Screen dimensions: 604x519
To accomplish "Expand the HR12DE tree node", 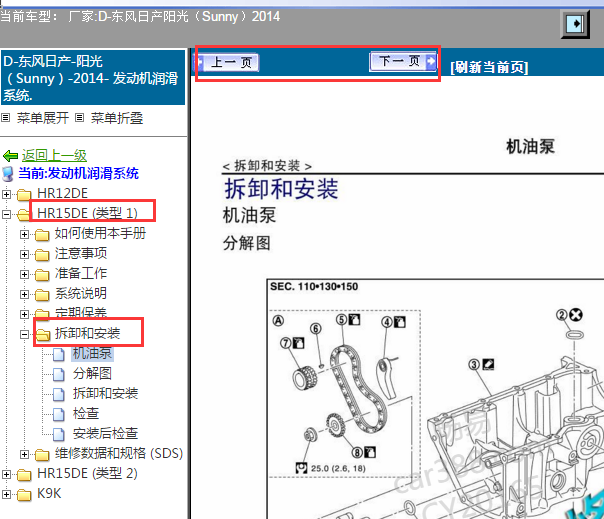I will pos(6,194).
